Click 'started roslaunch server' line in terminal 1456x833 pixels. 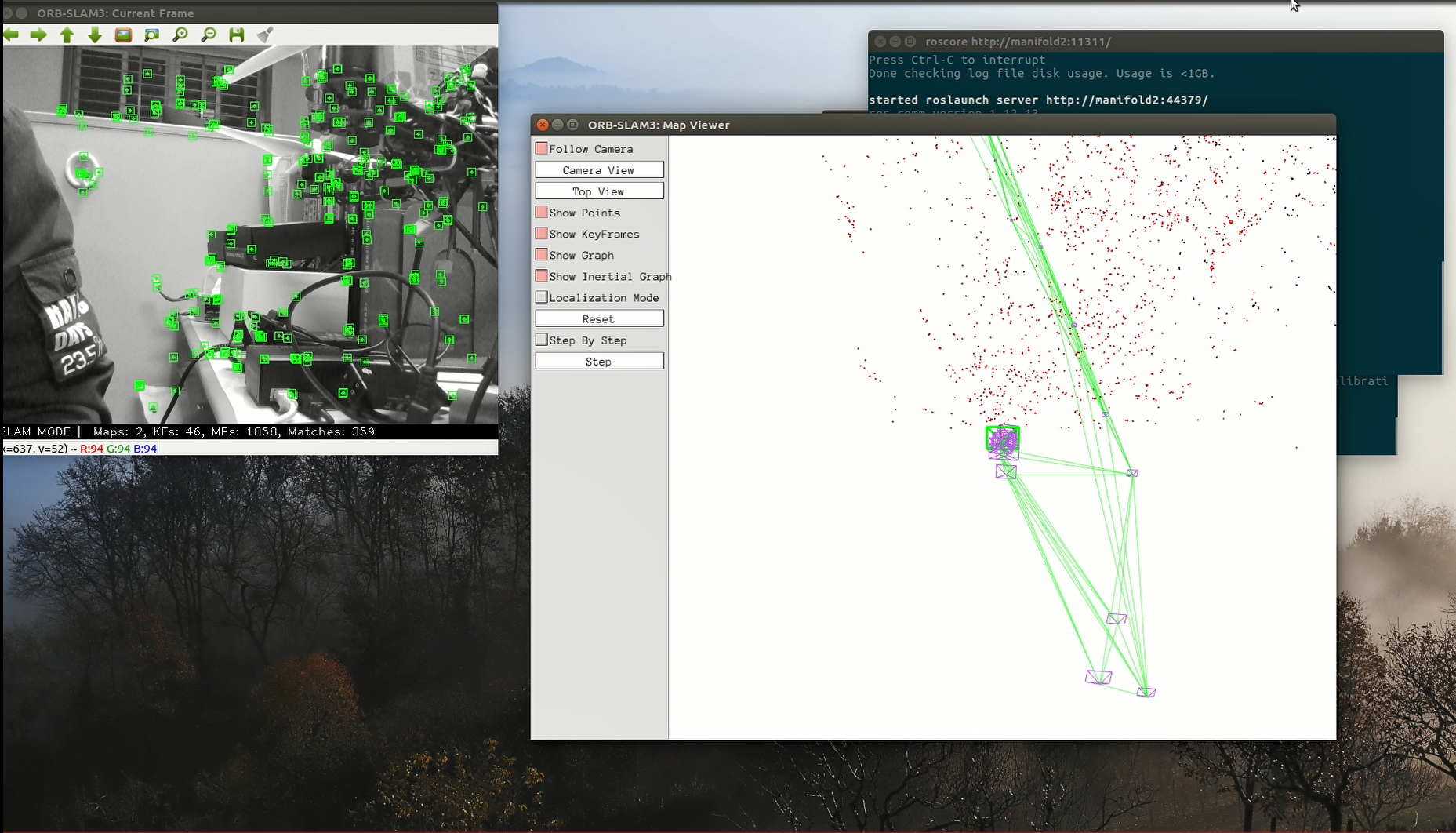1038,100
